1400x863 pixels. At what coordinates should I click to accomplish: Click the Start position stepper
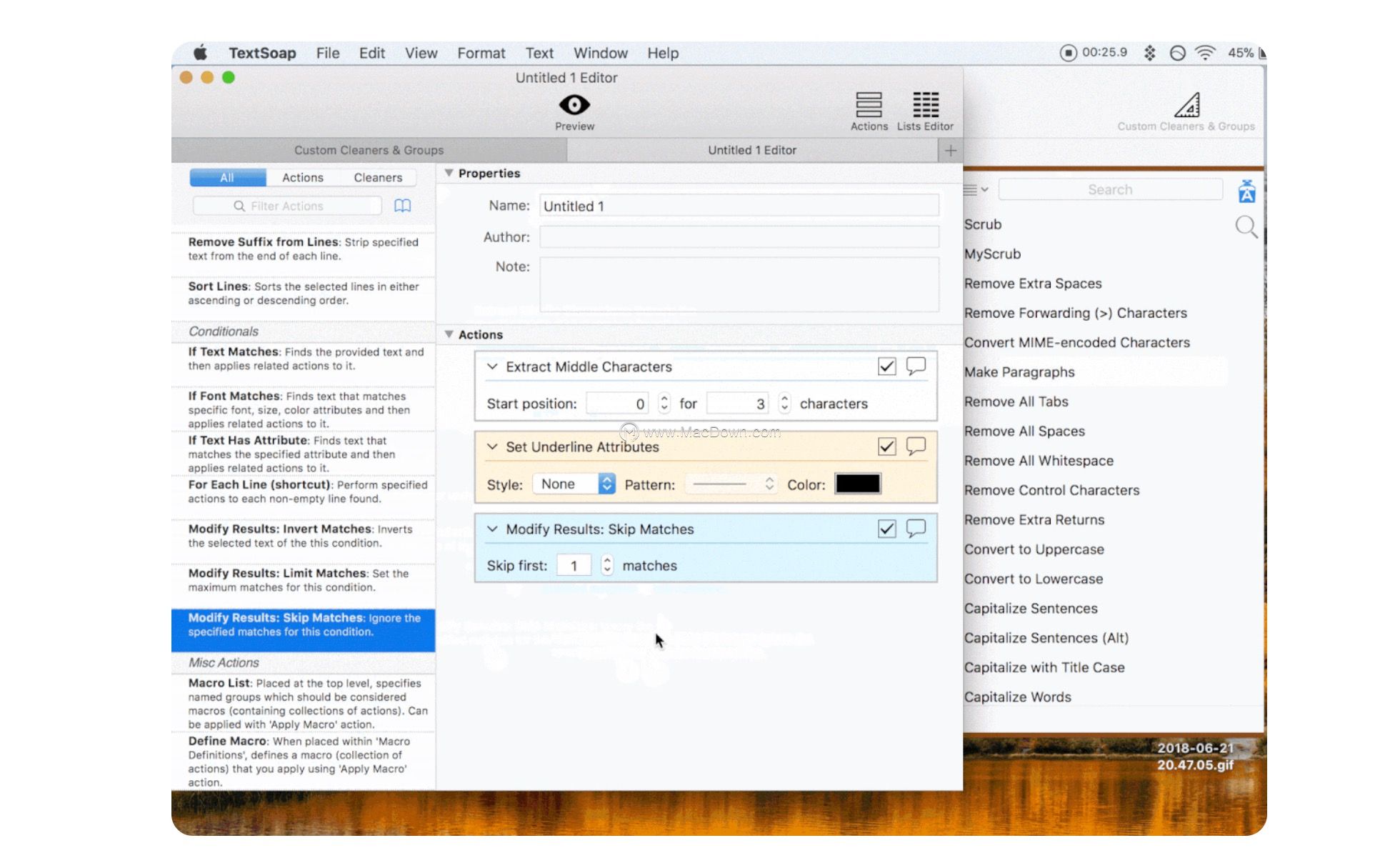coord(664,403)
